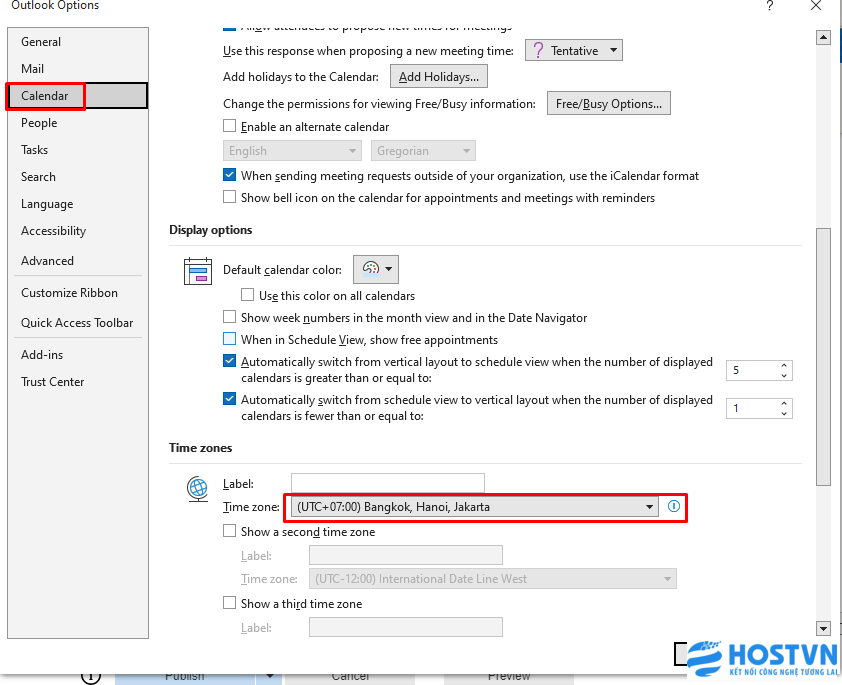The width and height of the screenshot is (842, 685).
Task: Increase the fewer-than-or-equal calendar count of 1
Action: [x=784, y=403]
